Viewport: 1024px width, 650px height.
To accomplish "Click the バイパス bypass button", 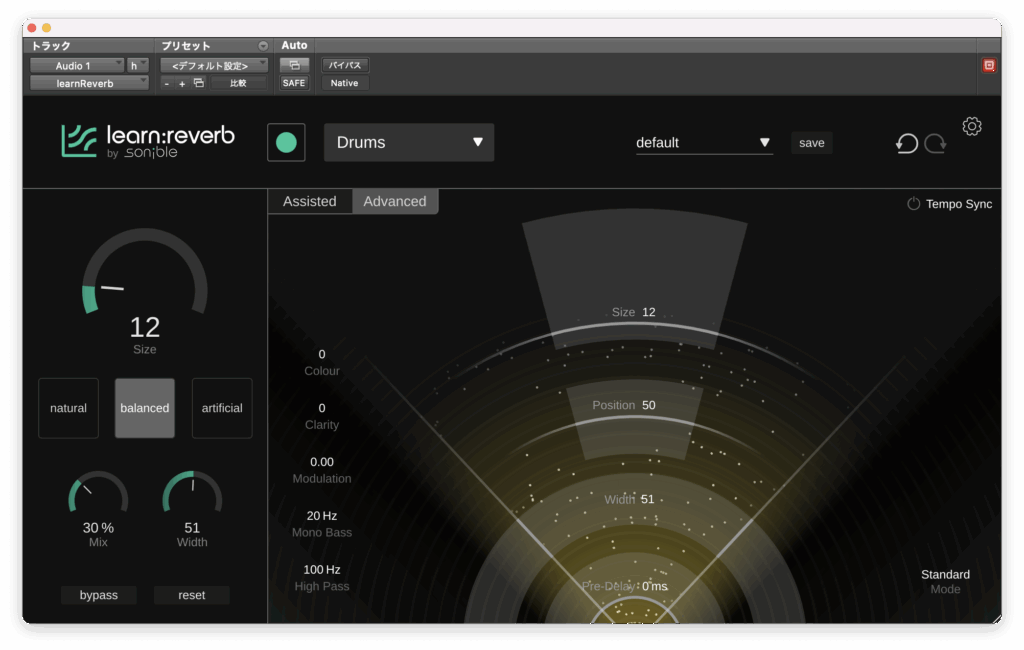I will point(344,65).
